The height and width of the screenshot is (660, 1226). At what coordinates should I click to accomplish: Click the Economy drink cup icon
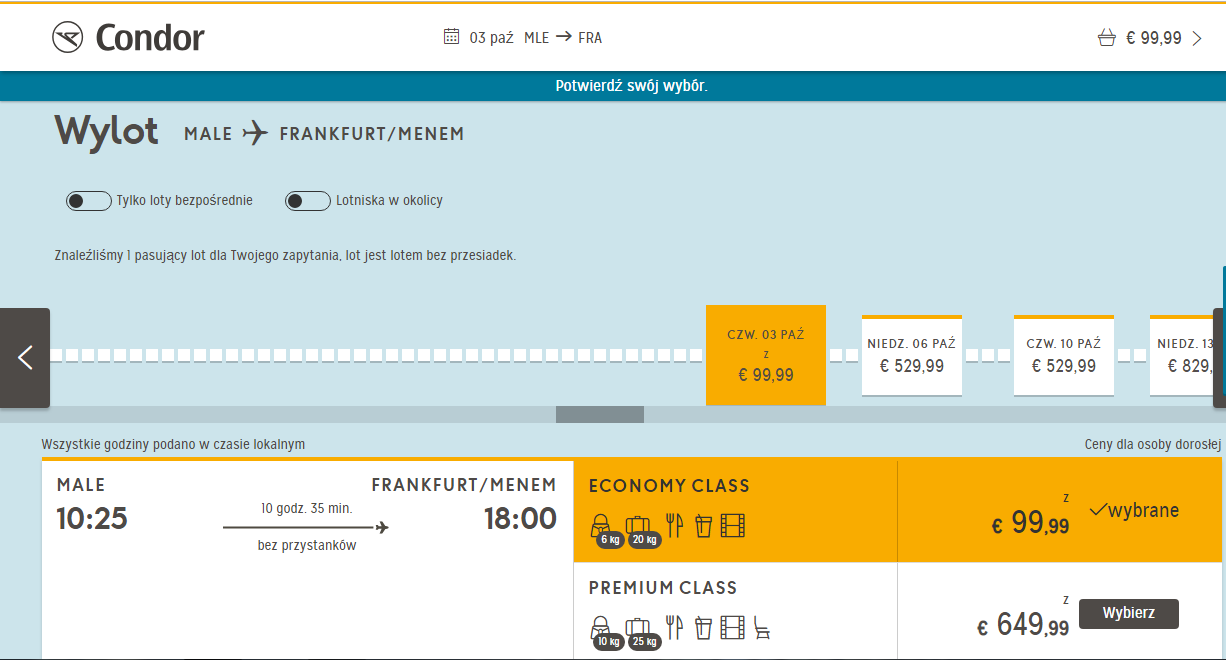tap(703, 525)
